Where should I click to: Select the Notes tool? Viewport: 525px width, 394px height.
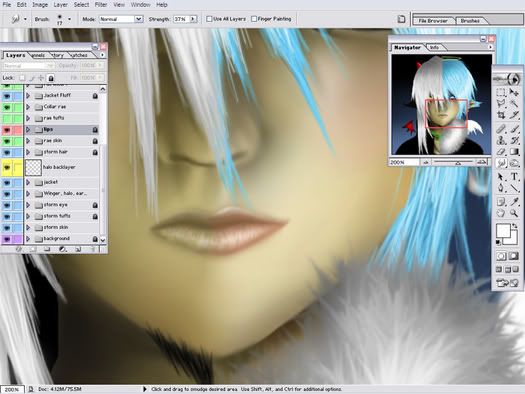coord(501,202)
